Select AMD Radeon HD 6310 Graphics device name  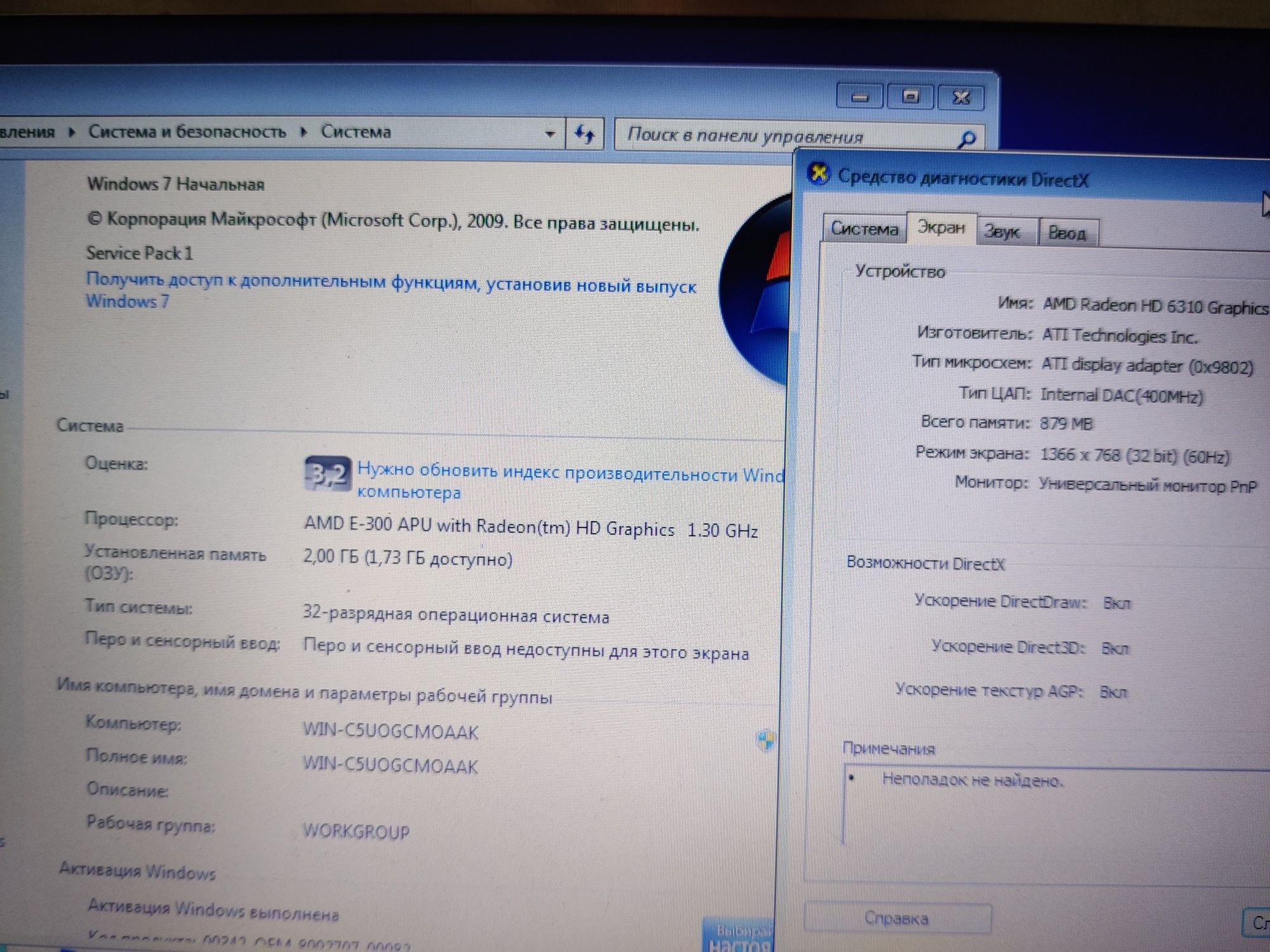tap(1156, 306)
